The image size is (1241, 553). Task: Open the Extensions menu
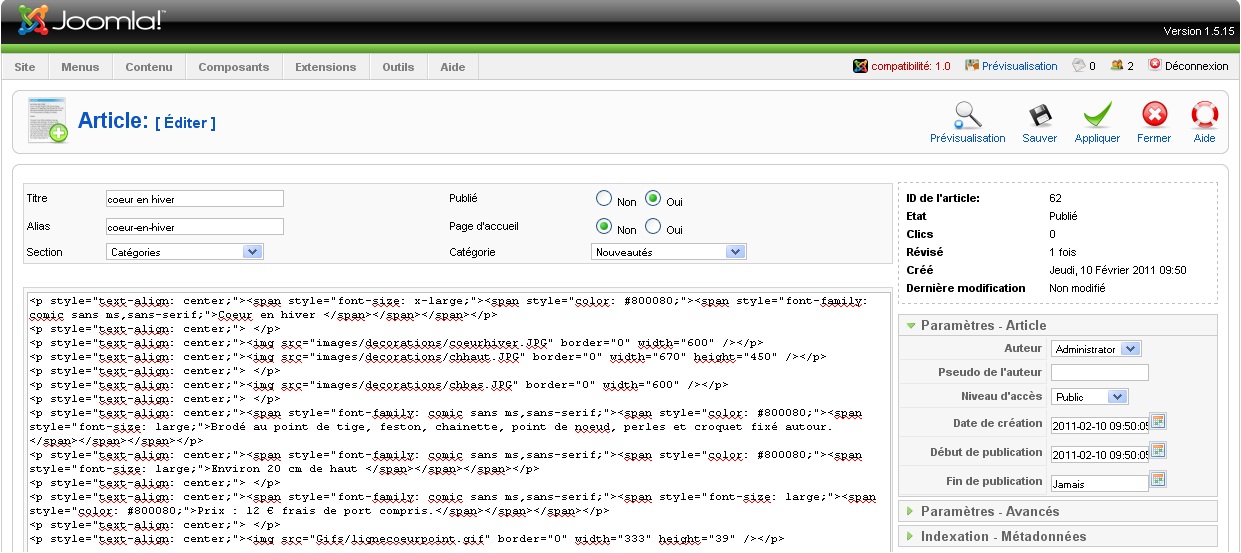coord(325,67)
